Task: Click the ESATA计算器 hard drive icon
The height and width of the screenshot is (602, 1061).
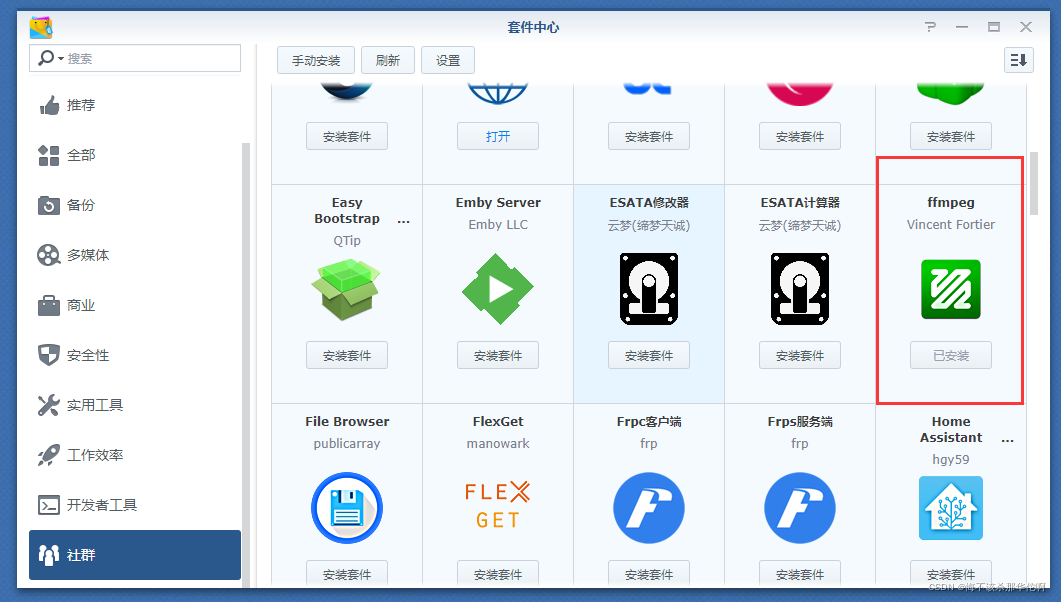Action: [x=800, y=289]
